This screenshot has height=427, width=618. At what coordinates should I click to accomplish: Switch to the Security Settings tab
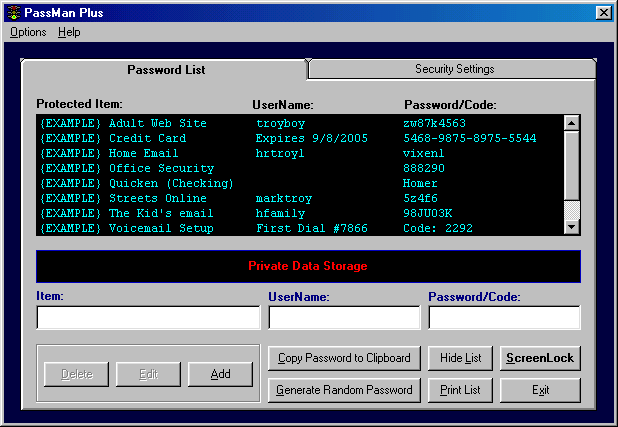[454, 69]
